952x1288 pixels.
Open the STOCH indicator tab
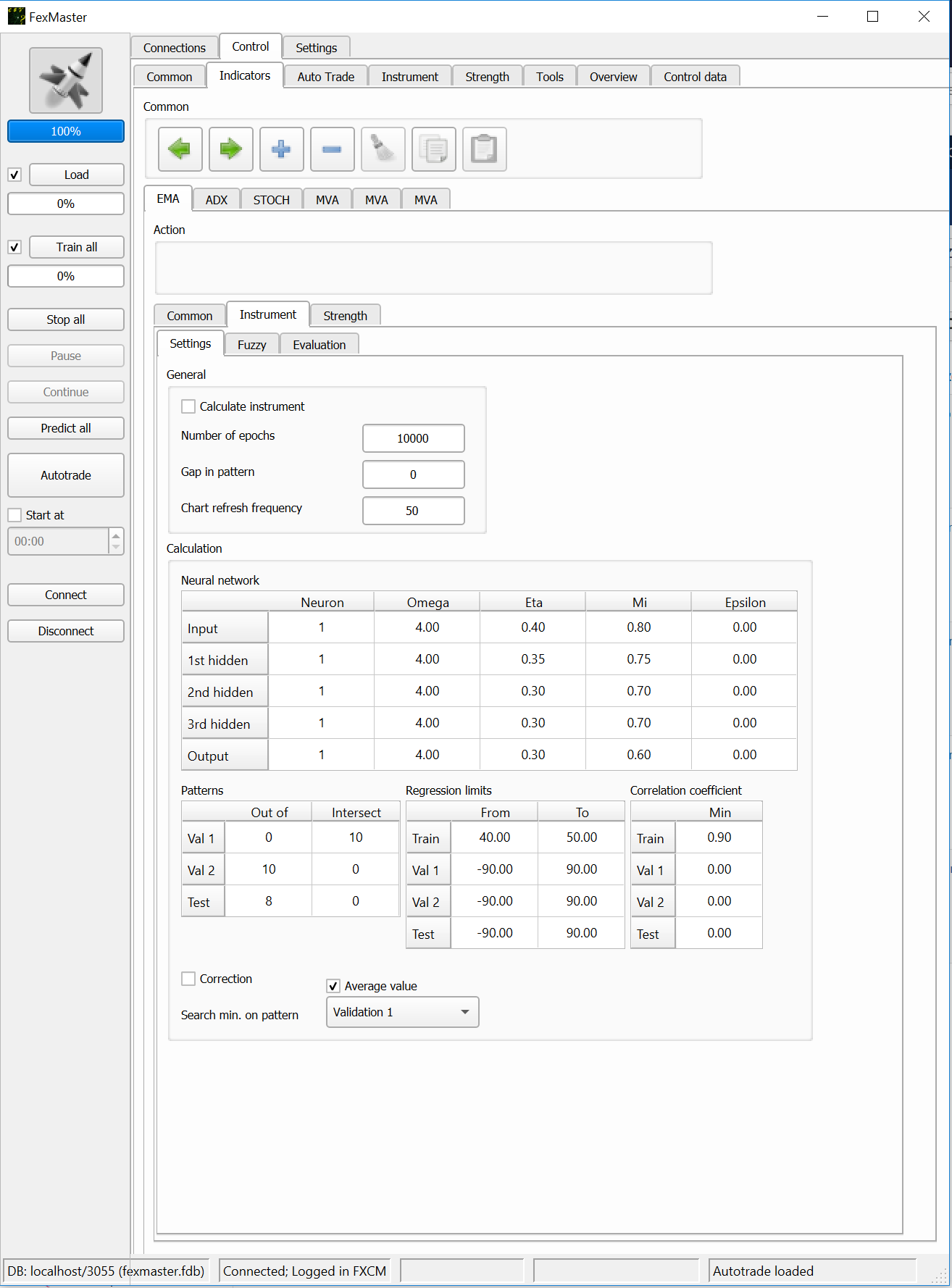click(x=271, y=200)
